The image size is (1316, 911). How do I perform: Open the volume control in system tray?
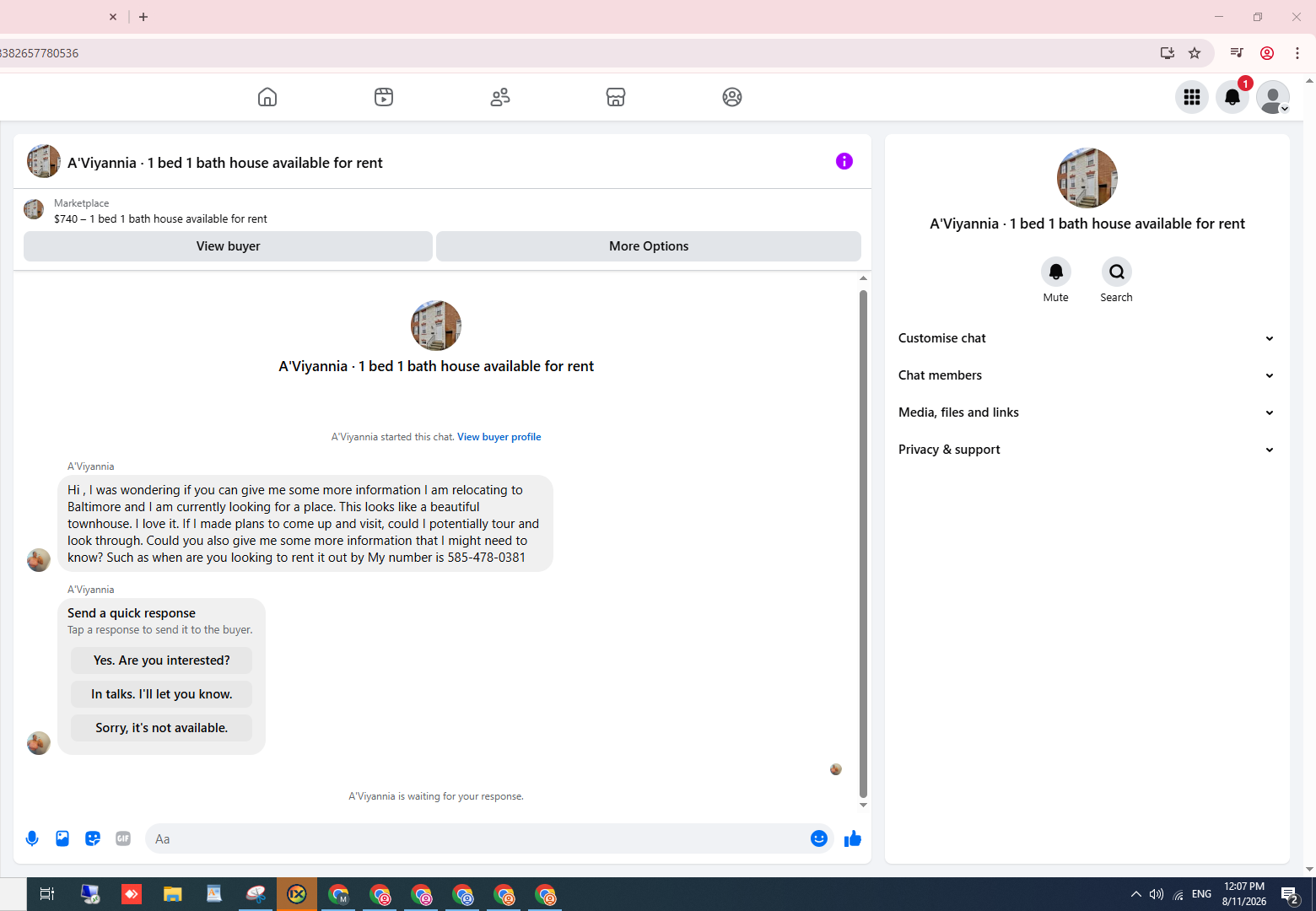point(1157,894)
